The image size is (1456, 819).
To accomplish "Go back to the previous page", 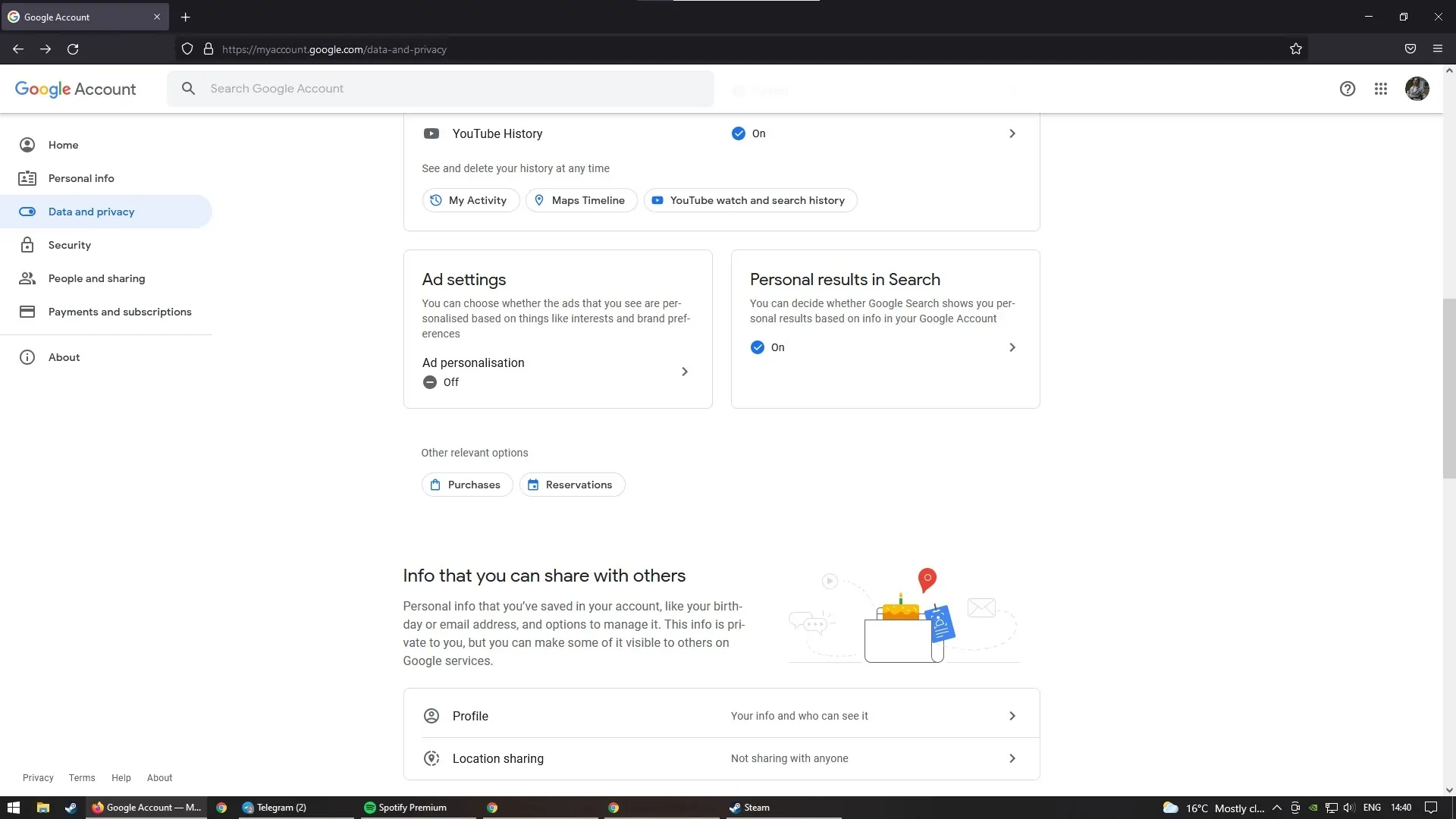I will 18,49.
